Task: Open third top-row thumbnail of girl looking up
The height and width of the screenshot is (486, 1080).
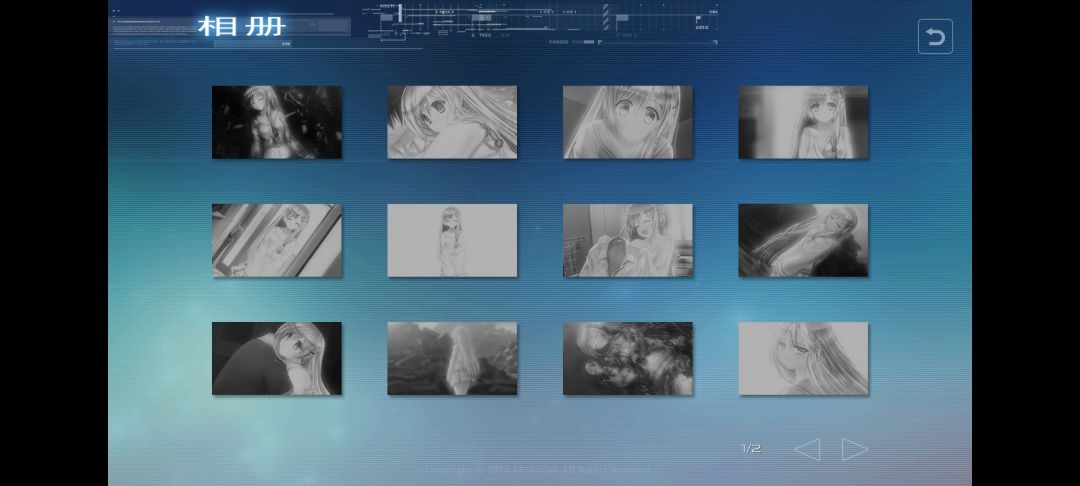Action: [x=627, y=123]
